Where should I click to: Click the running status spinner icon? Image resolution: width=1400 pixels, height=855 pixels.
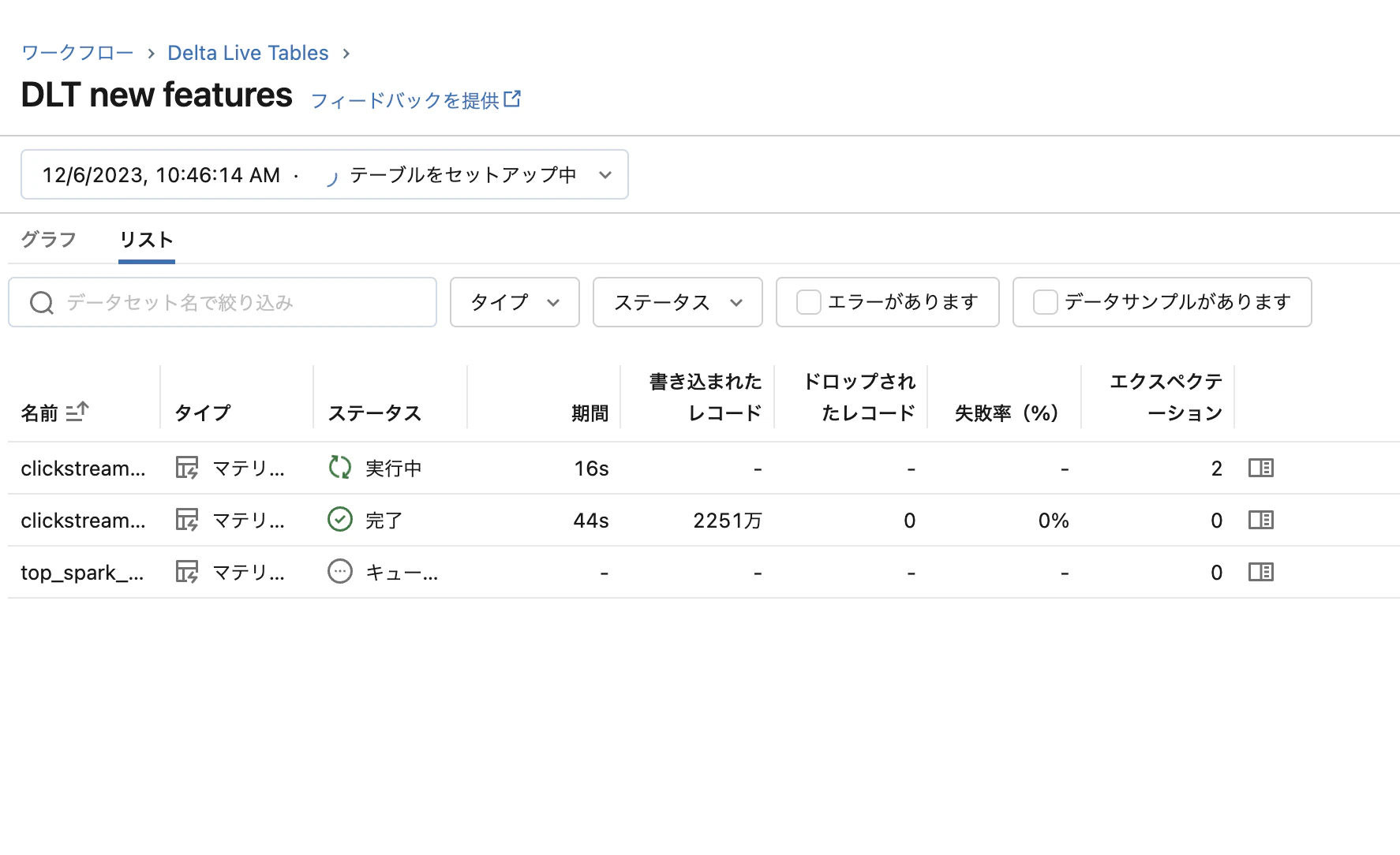point(339,467)
